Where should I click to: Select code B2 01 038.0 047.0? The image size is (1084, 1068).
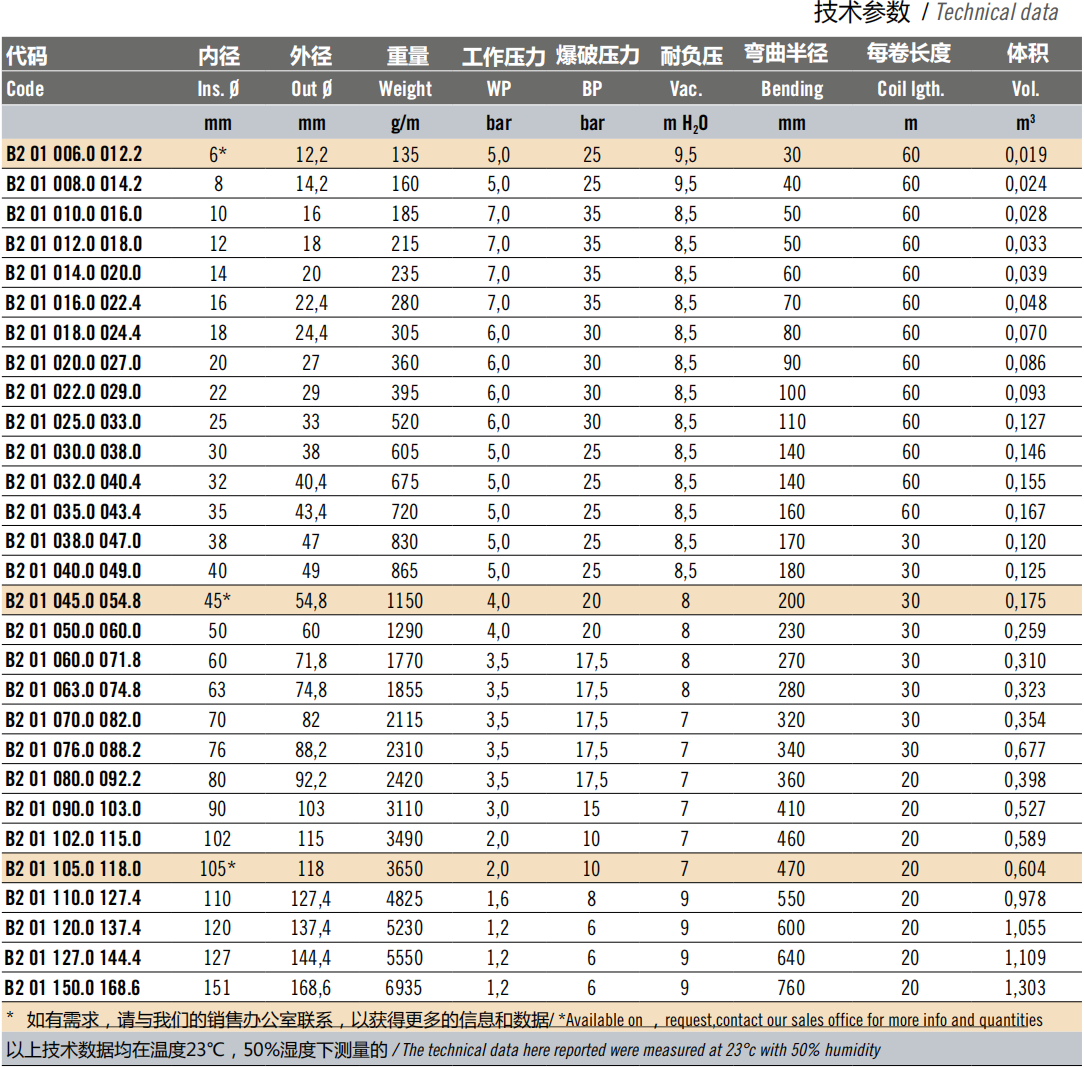point(73,541)
